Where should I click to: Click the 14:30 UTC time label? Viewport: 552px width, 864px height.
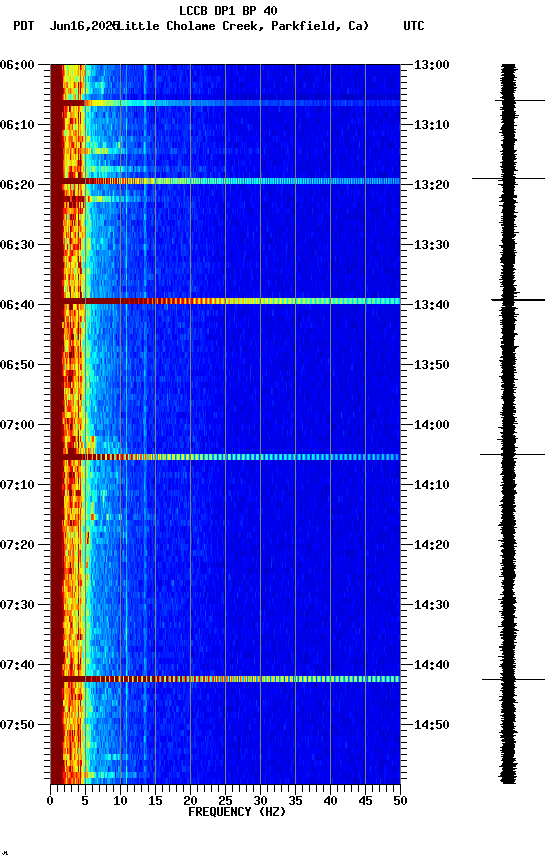[x=432, y=605]
